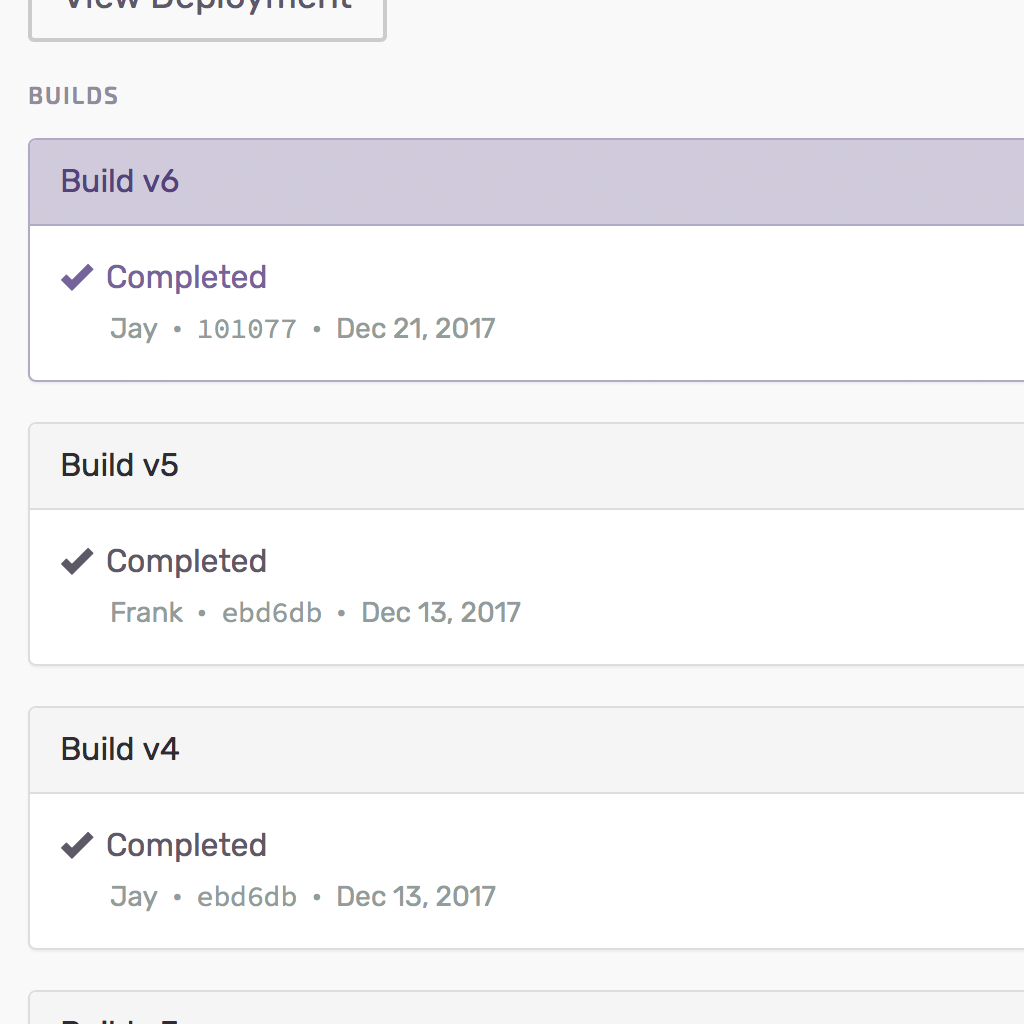Click commit hash 101077 in Build v6
1024x1024 pixels.
pos(247,329)
